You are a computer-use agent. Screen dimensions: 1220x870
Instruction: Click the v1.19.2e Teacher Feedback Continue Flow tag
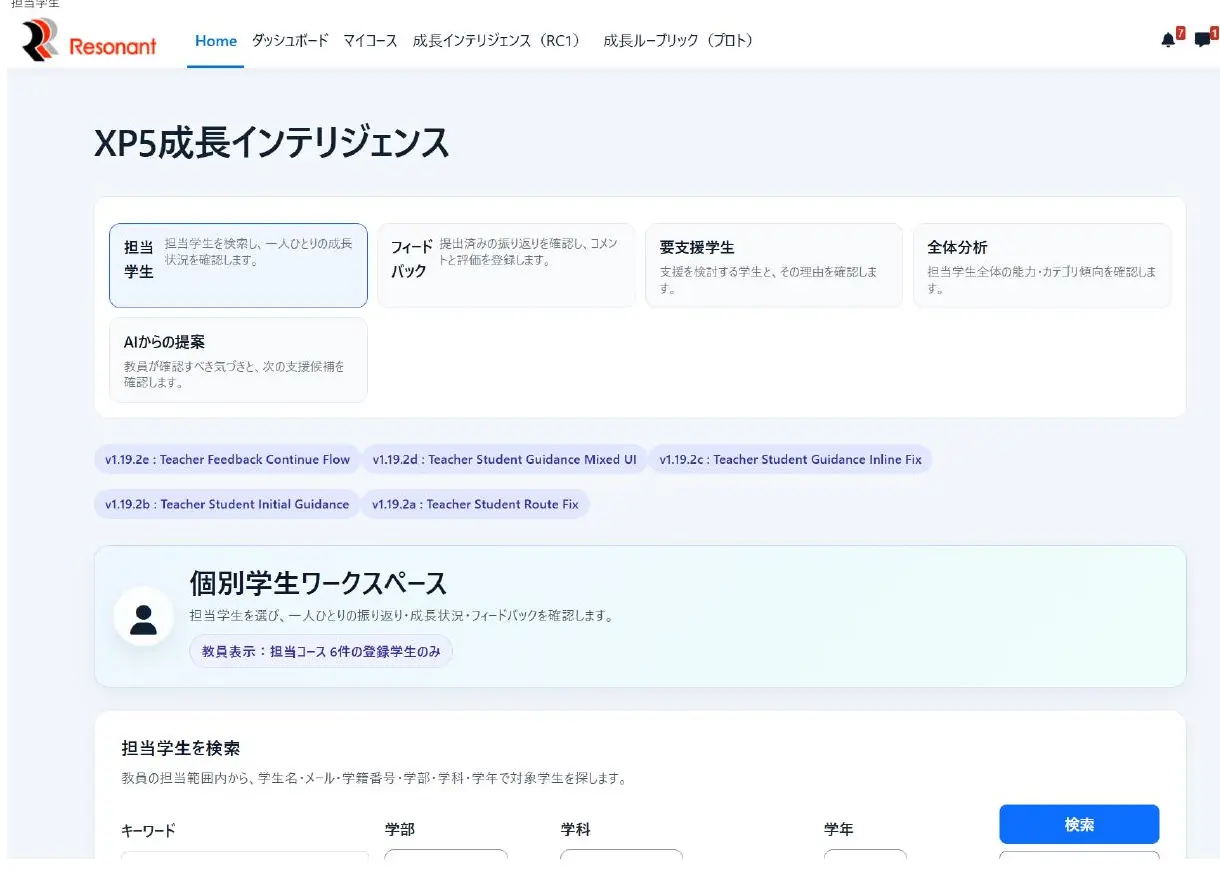228,460
